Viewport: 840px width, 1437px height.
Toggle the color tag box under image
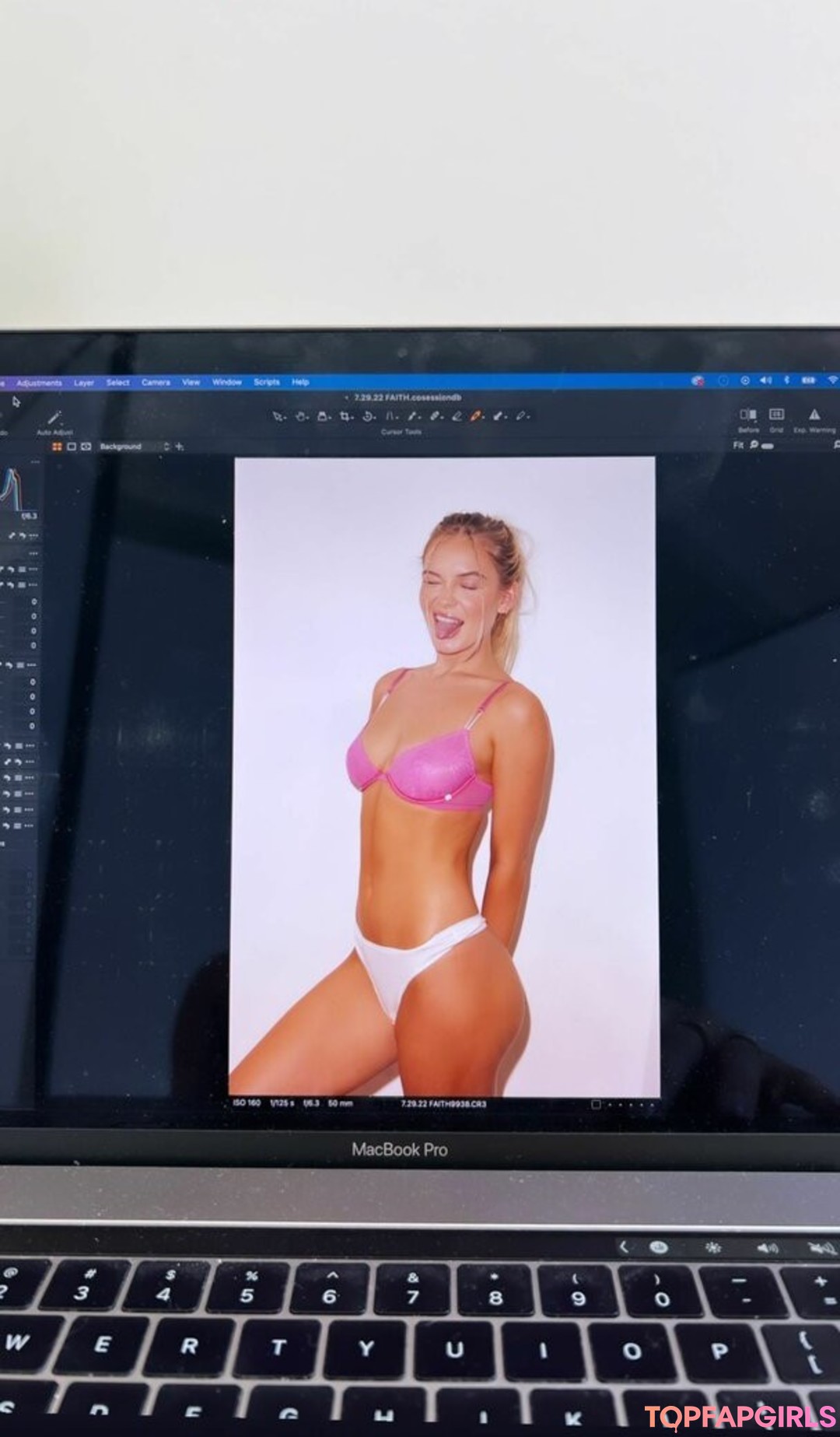[x=596, y=1104]
